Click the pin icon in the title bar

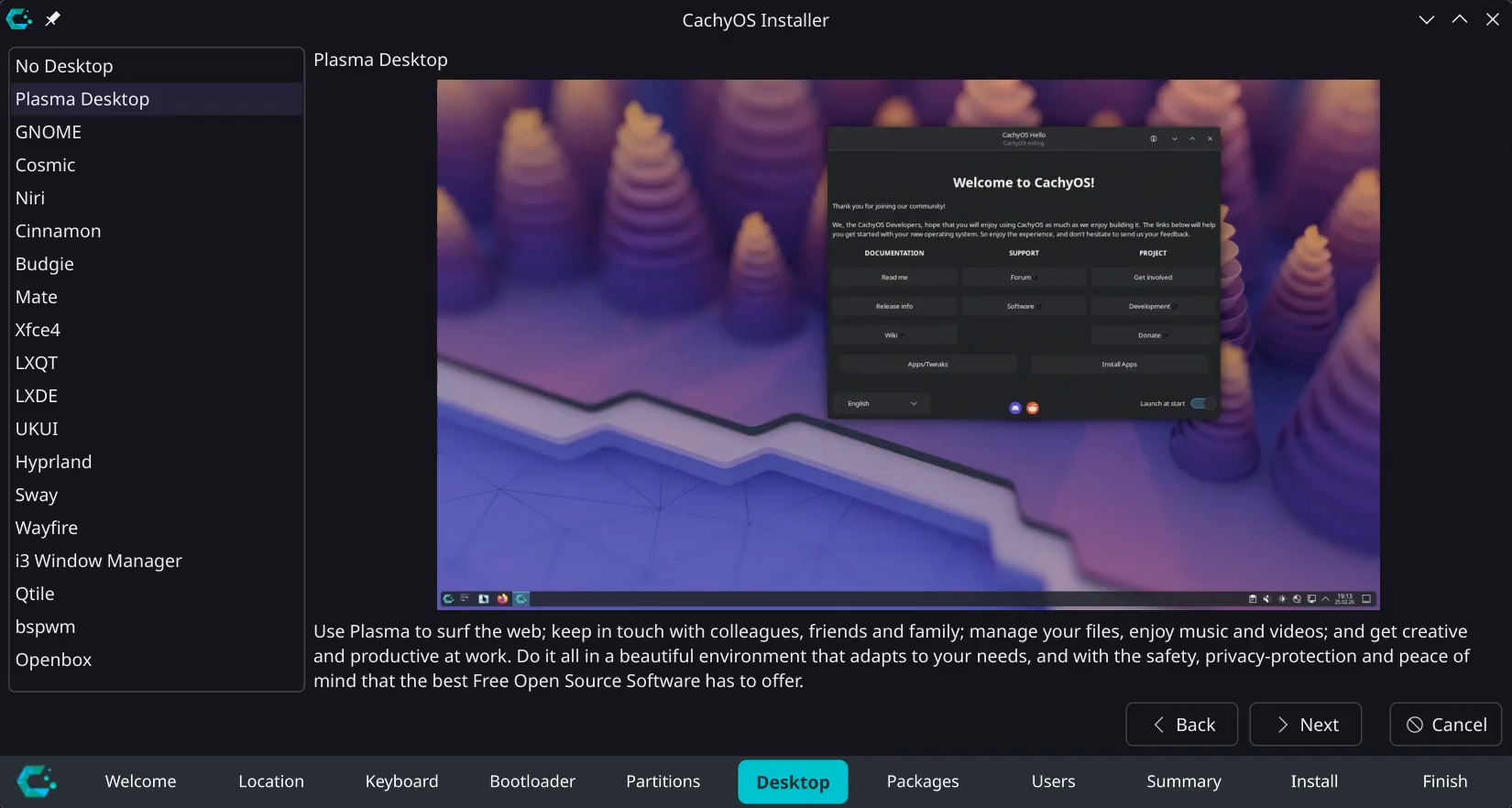[53, 19]
